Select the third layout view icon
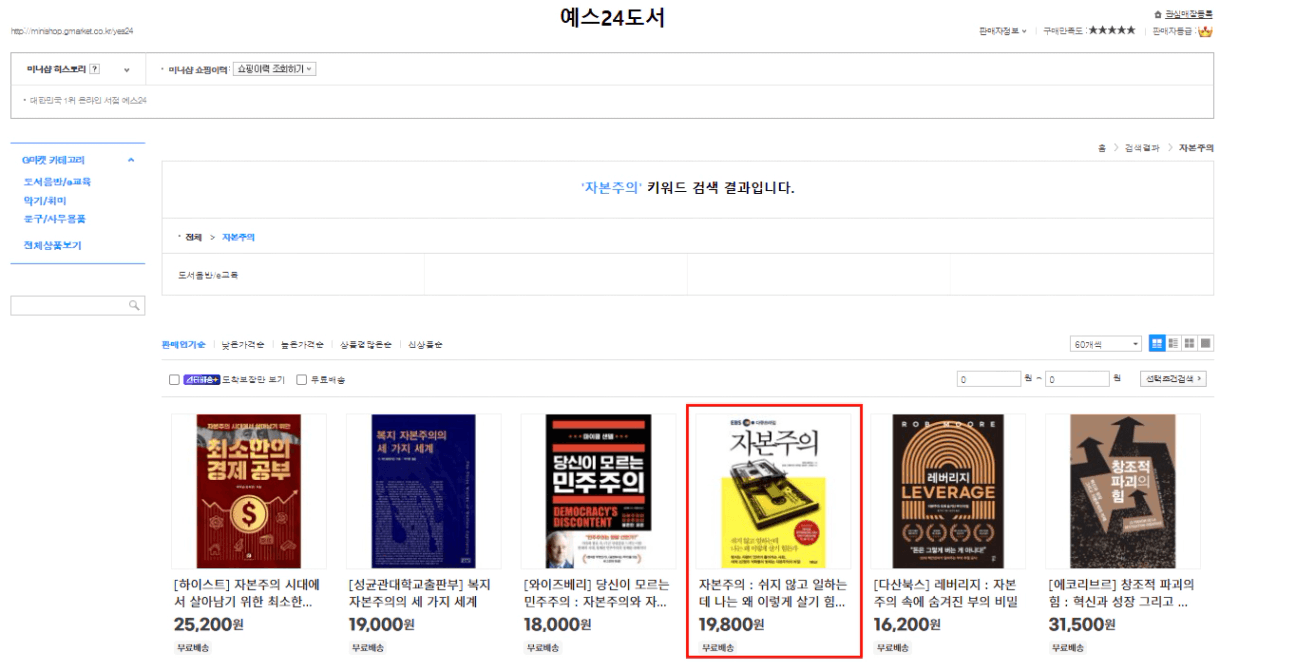Viewport: 1296px width, 672px height. pyautogui.click(x=1190, y=344)
